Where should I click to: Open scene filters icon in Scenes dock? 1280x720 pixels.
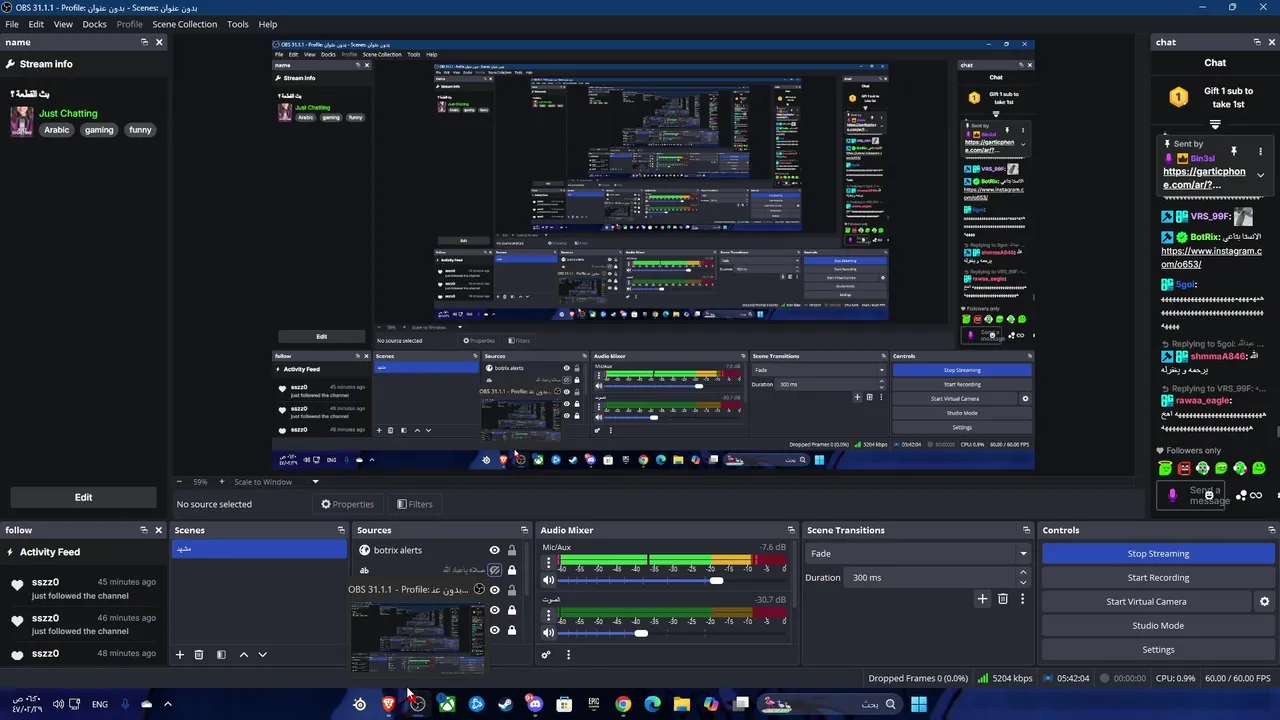[x=221, y=655]
